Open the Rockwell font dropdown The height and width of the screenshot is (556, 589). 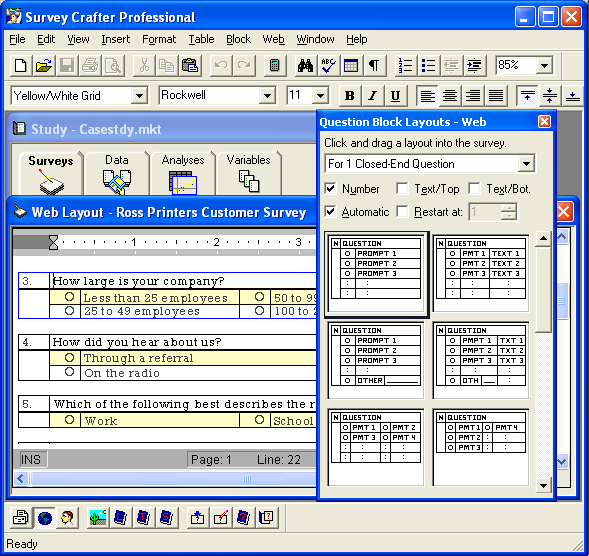click(x=267, y=96)
